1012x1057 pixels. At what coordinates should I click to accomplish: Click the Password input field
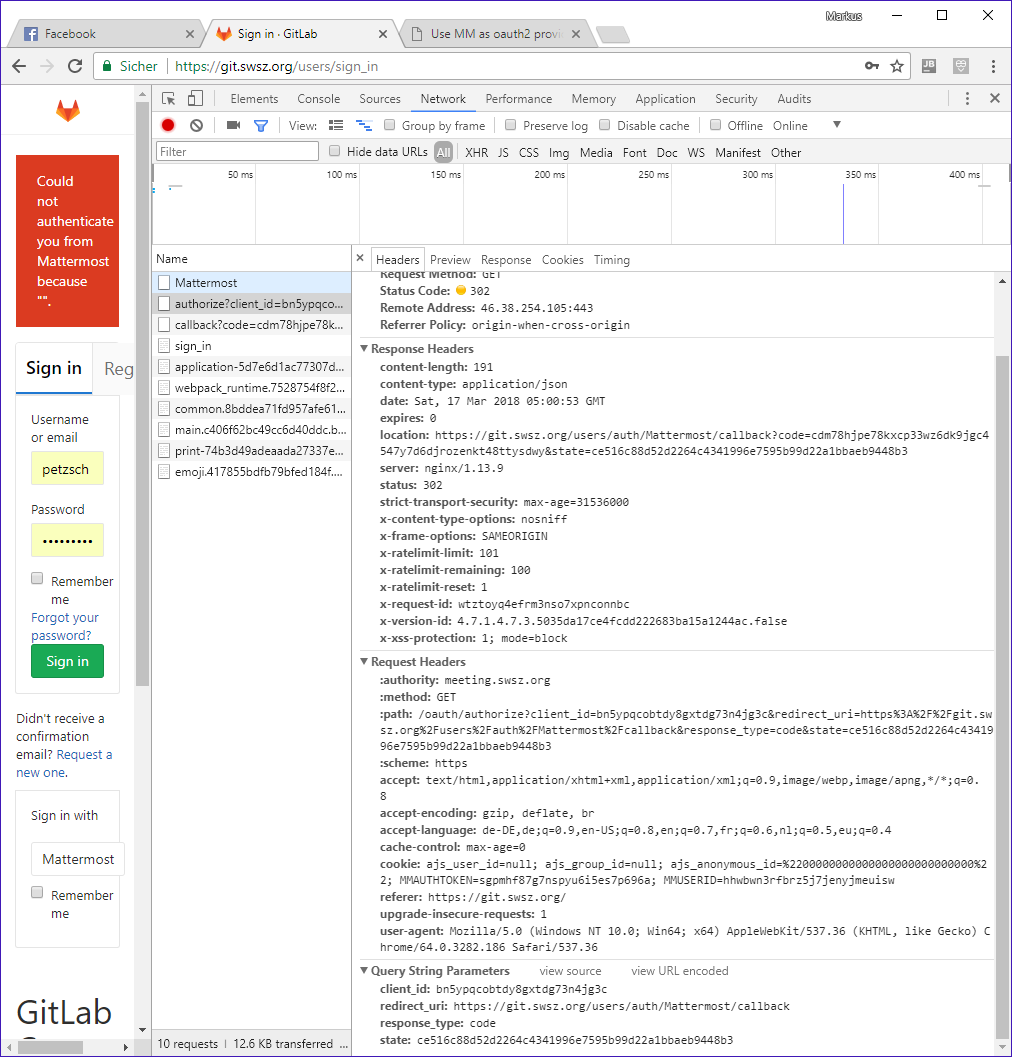(x=67, y=540)
